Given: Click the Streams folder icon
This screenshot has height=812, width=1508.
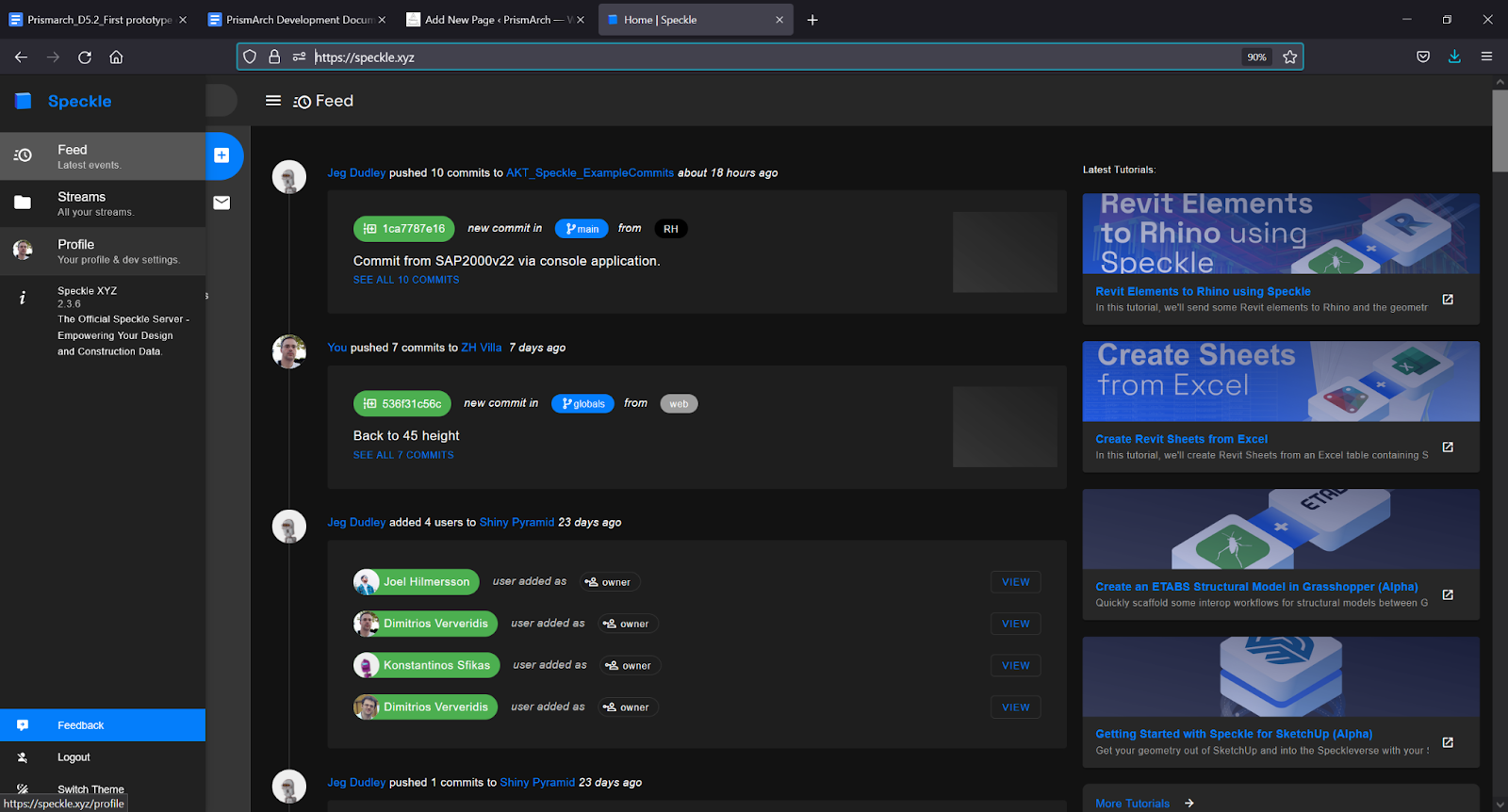Looking at the screenshot, I should tap(23, 203).
